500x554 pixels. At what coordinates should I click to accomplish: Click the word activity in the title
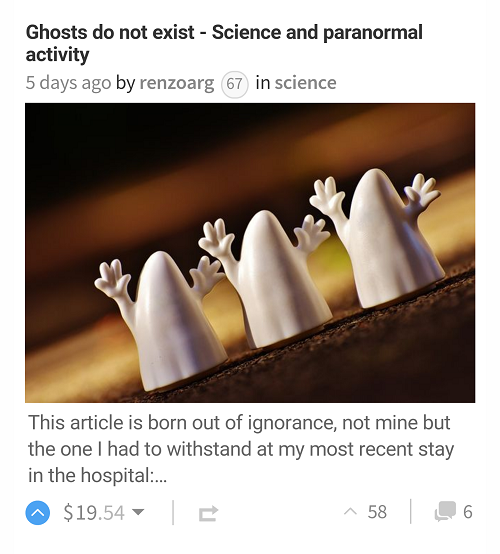57,55
